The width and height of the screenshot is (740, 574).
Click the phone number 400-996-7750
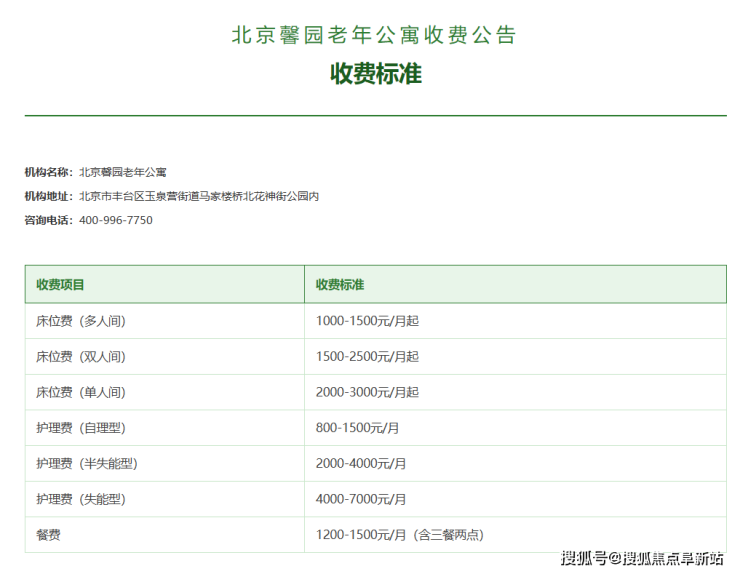pyautogui.click(x=116, y=220)
